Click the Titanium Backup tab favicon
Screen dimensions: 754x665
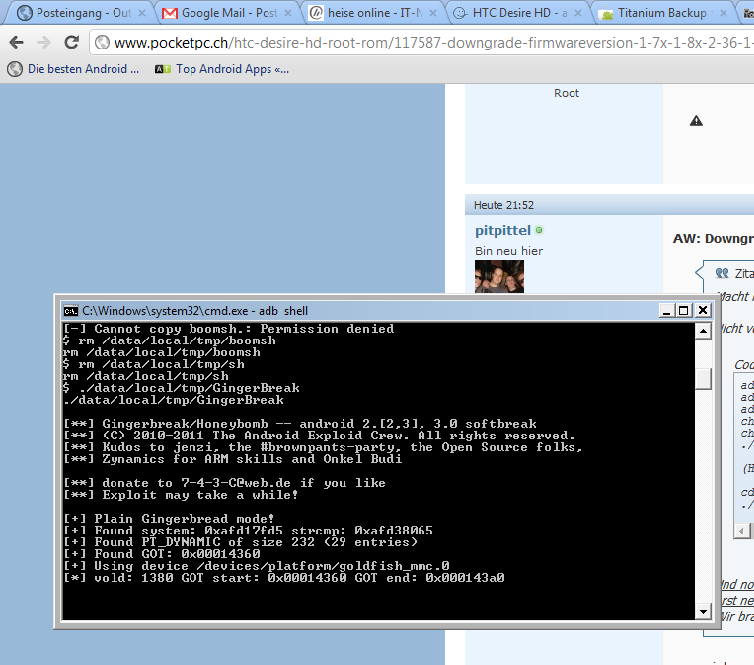(608, 13)
